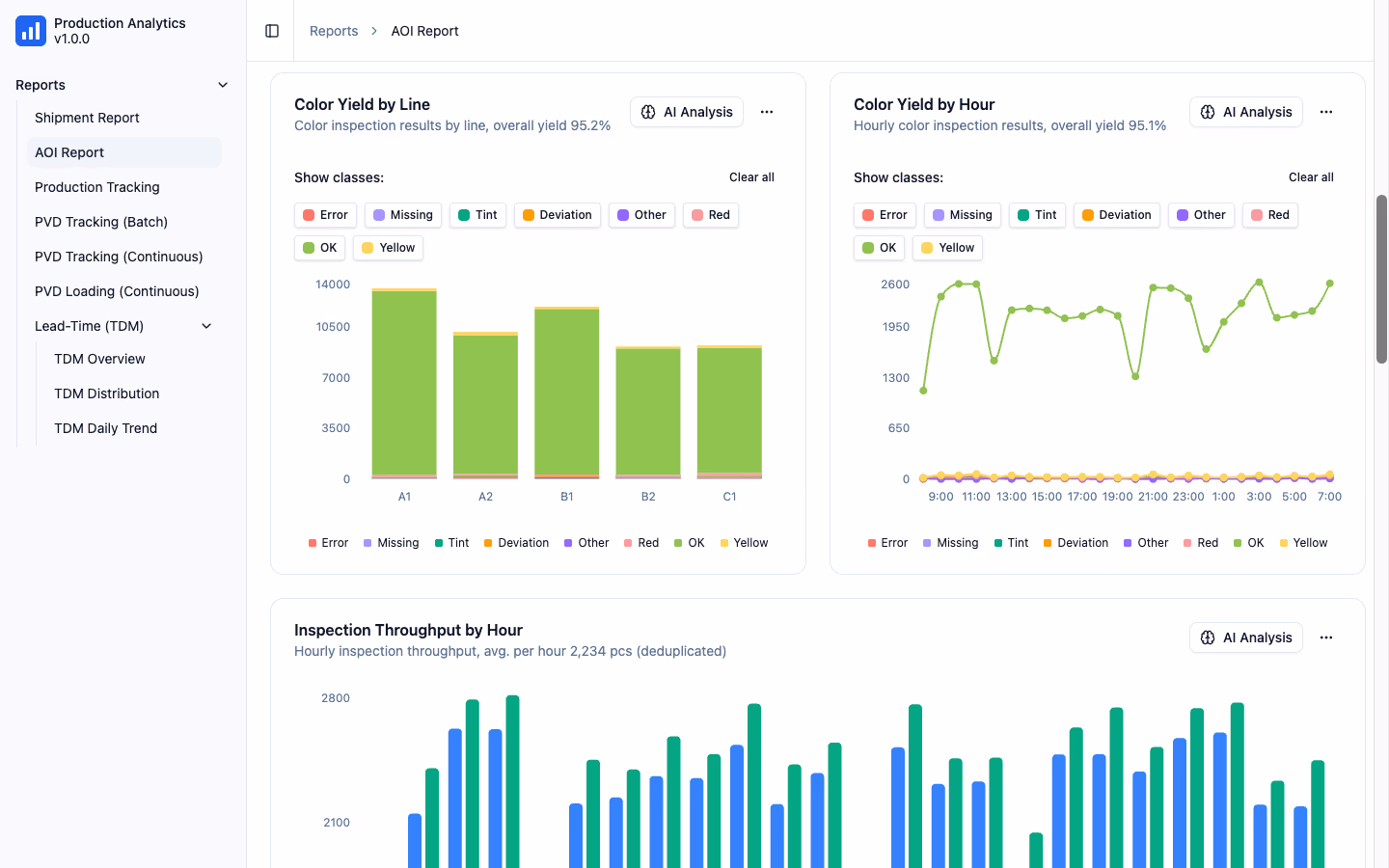Click Tint legend entry under hourly chart
Screen dimensions: 1389x868
[x=1011, y=543]
